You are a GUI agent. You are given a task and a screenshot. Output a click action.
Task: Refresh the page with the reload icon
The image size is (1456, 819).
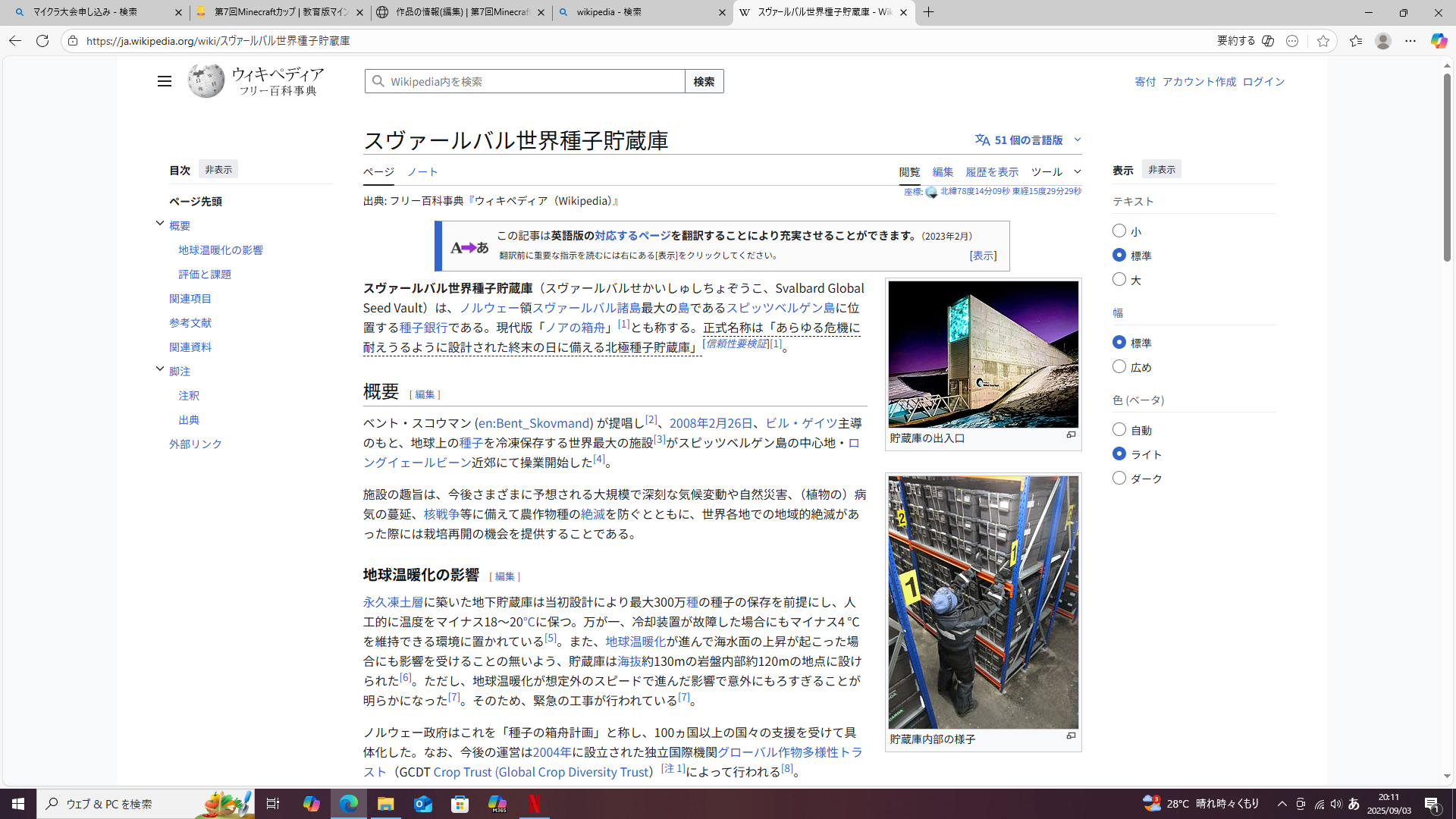pyautogui.click(x=42, y=41)
